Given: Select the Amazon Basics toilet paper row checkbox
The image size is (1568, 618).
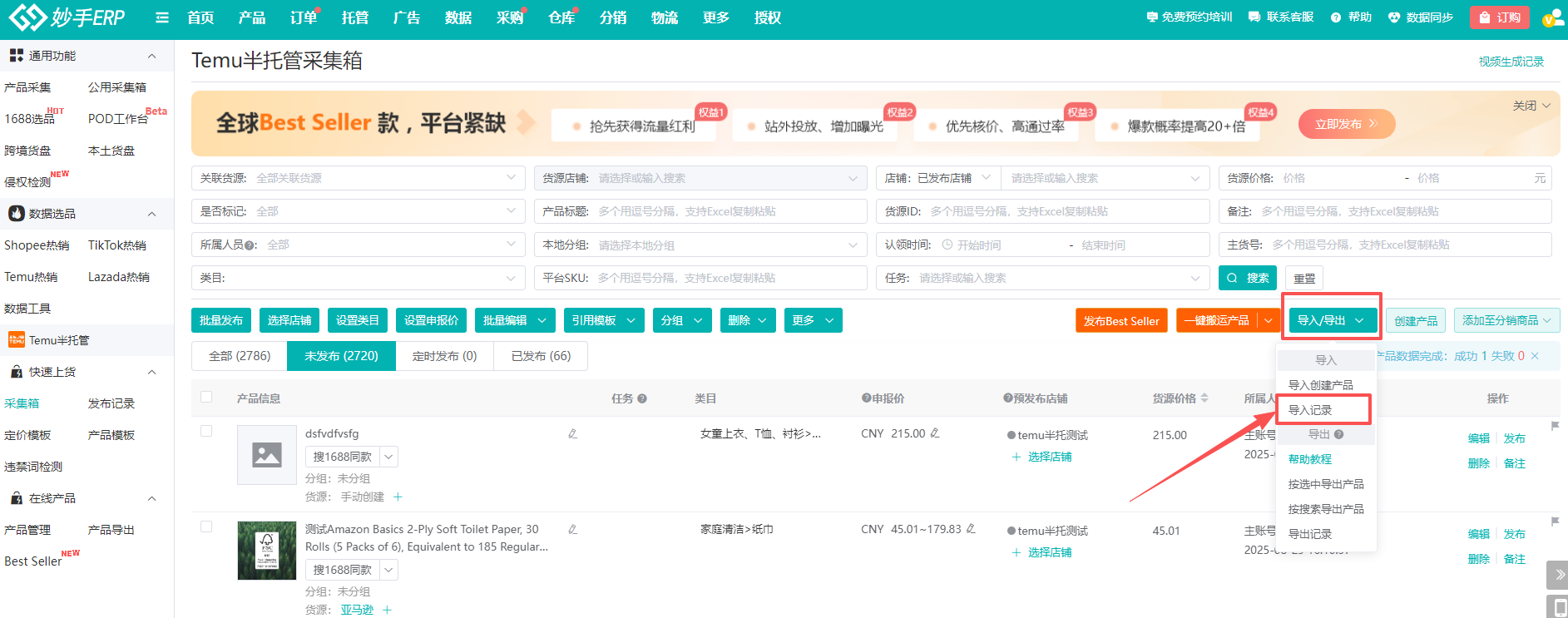Looking at the screenshot, I should [x=206, y=527].
